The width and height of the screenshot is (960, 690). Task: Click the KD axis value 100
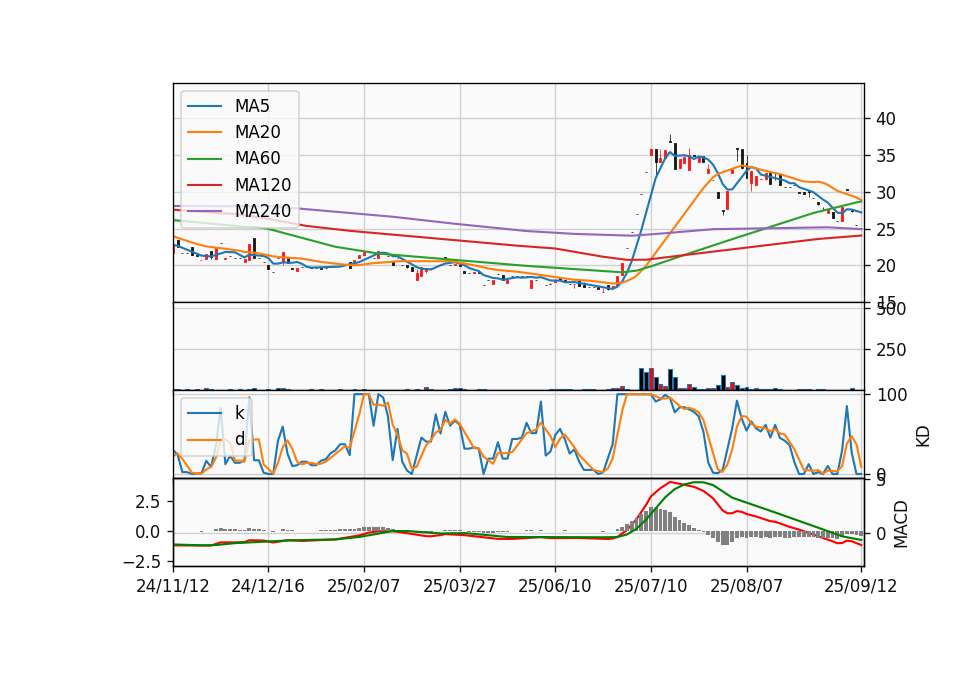click(x=891, y=395)
